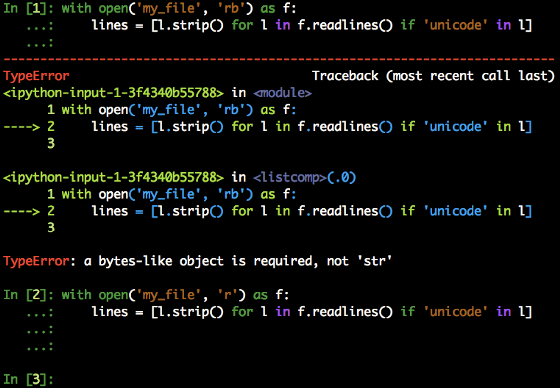Click the <module> label in the traceback
560x388 pixels.
(x=282, y=93)
